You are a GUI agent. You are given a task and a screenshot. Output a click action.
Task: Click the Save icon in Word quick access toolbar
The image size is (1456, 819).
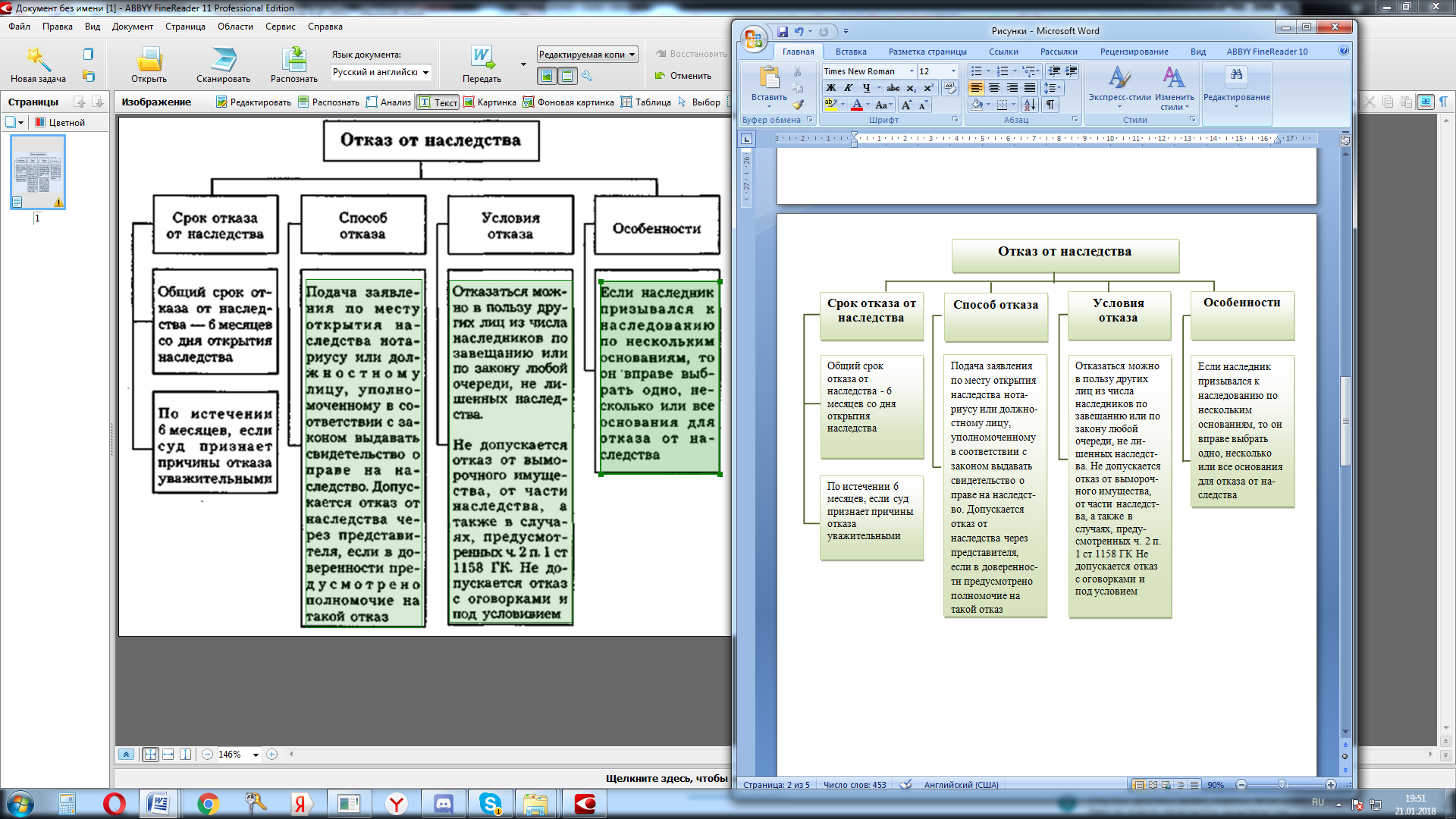click(x=783, y=32)
